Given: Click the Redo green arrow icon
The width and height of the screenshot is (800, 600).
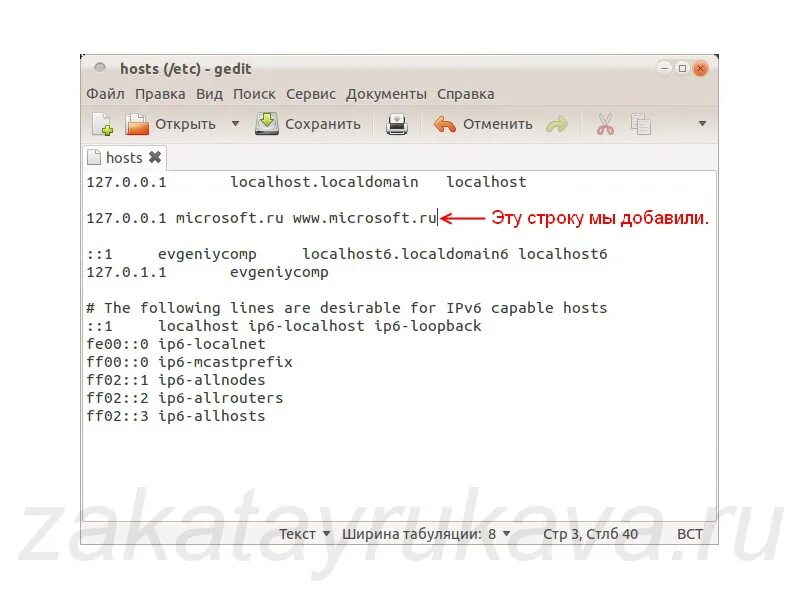Looking at the screenshot, I should pos(557,124).
